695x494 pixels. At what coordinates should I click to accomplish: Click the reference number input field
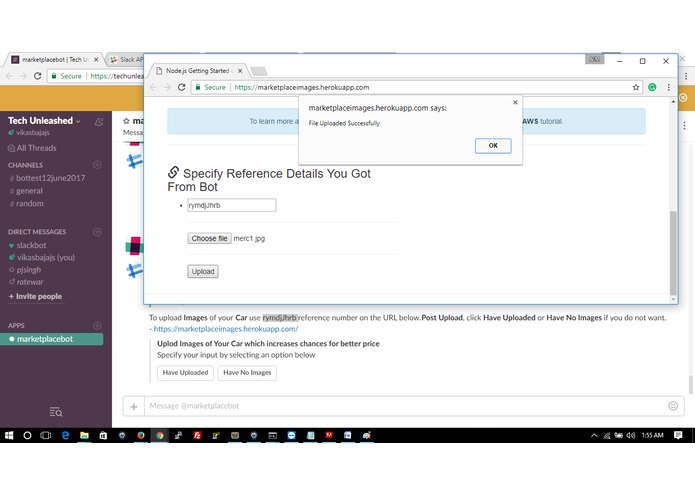(x=231, y=205)
